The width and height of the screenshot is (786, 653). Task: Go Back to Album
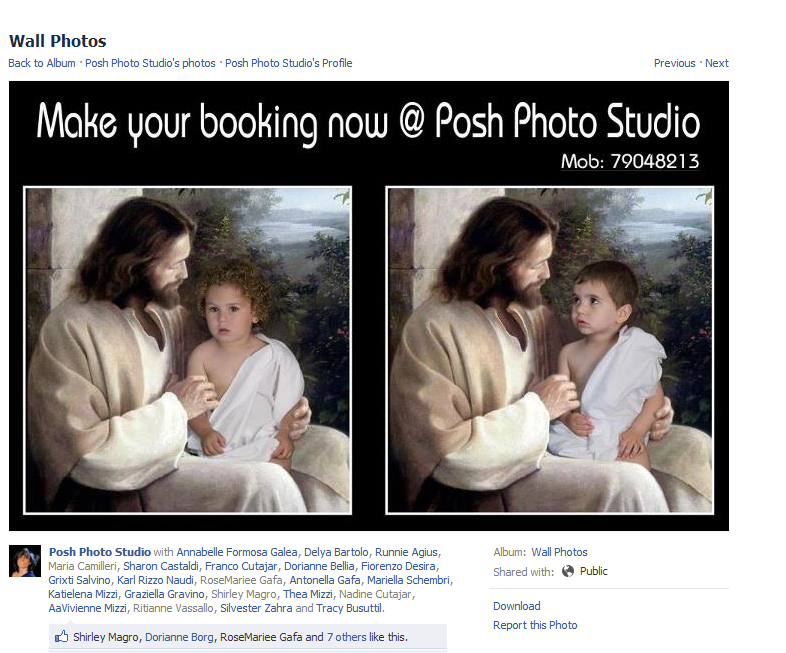pos(42,63)
